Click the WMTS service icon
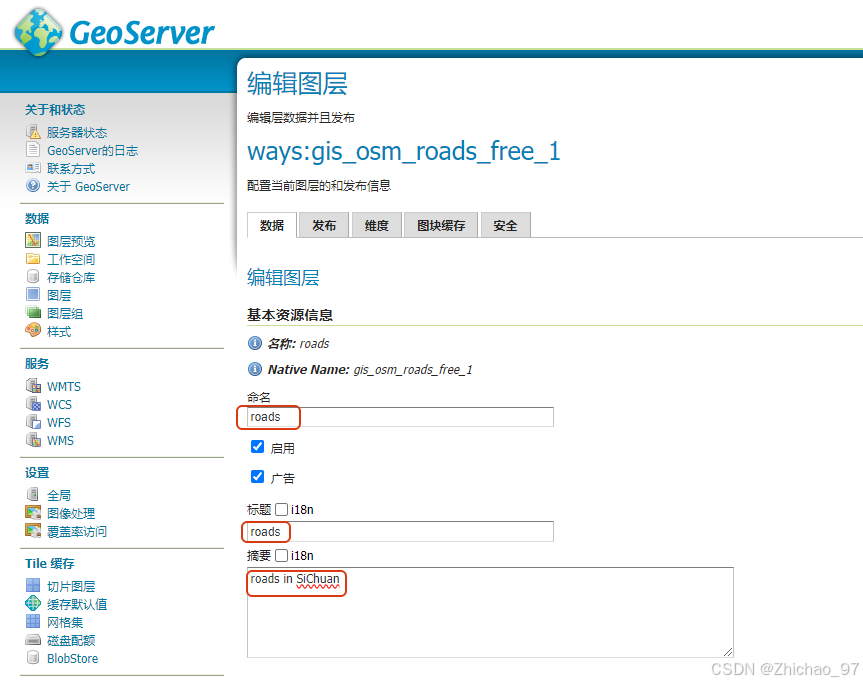This screenshot has height=684, width=863. (34, 386)
